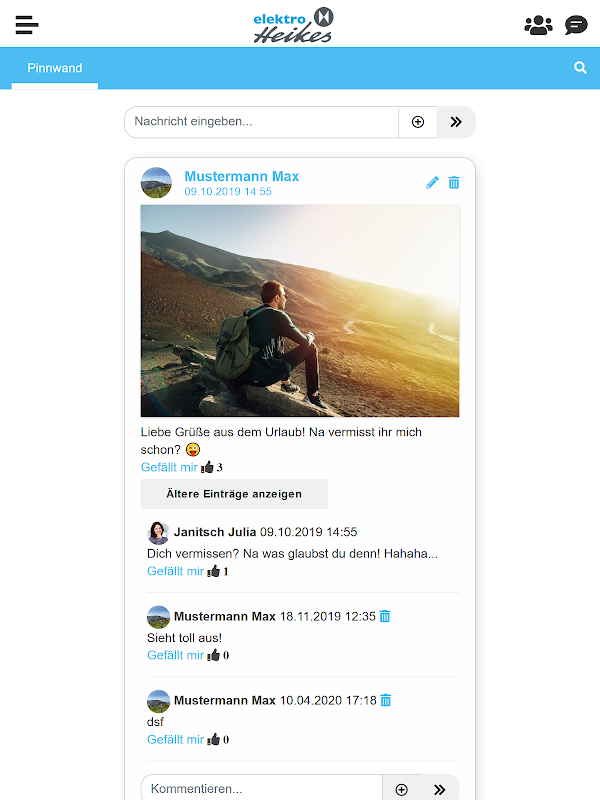Click thumbs-up icon on Julia's comment
This screenshot has width=600, height=800.
tap(213, 571)
